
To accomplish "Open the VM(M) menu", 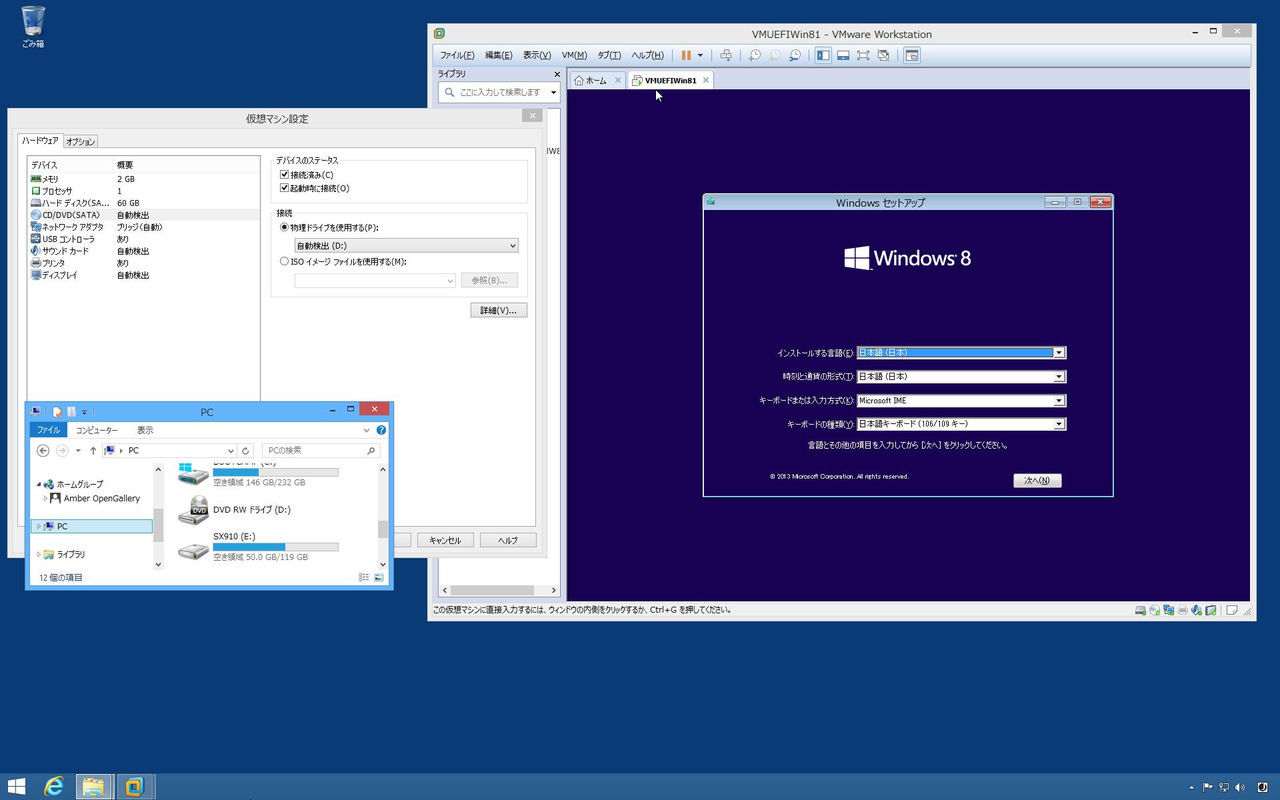I will coord(574,55).
